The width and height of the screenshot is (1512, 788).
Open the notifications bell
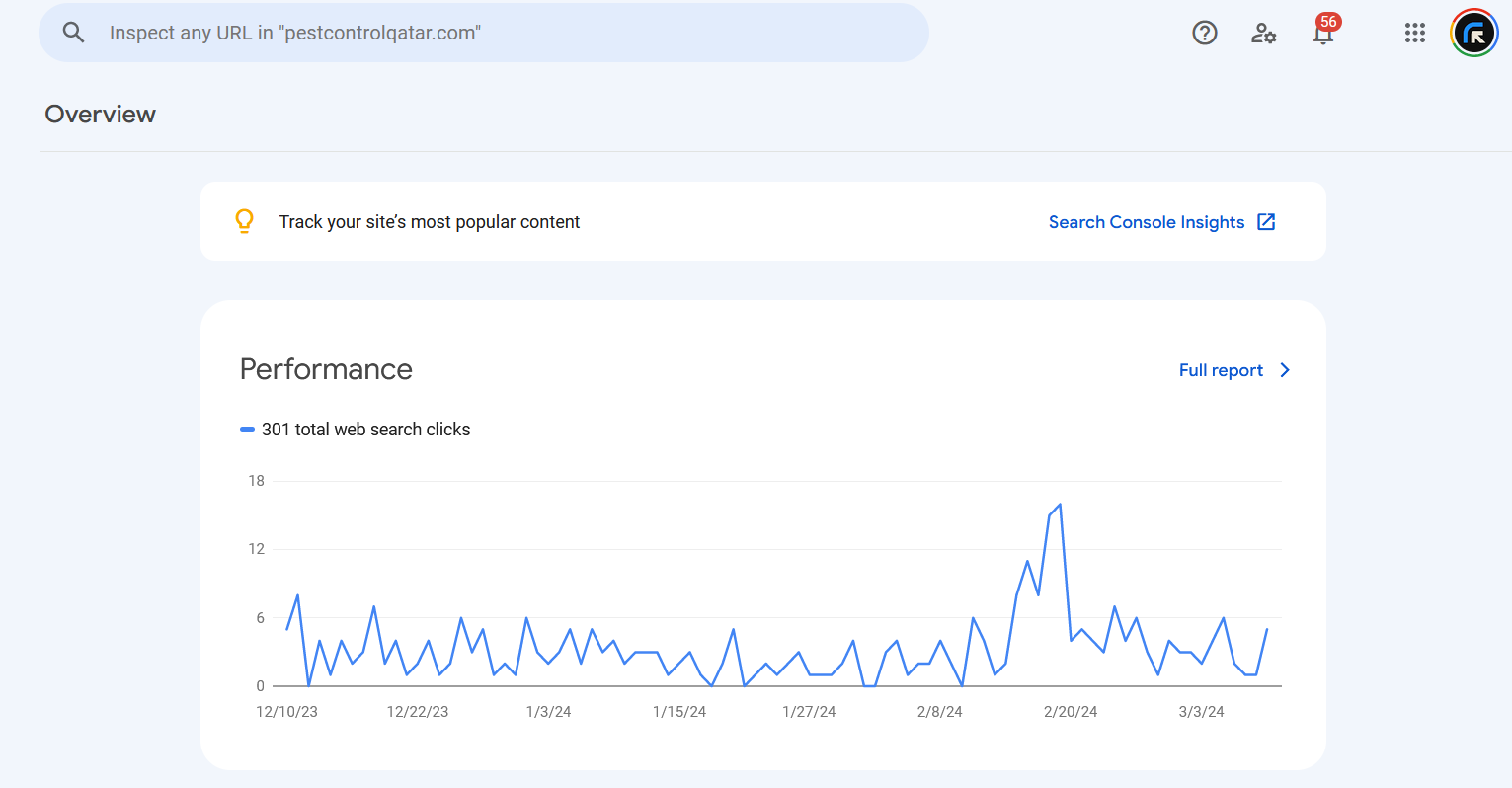pyautogui.click(x=1322, y=34)
